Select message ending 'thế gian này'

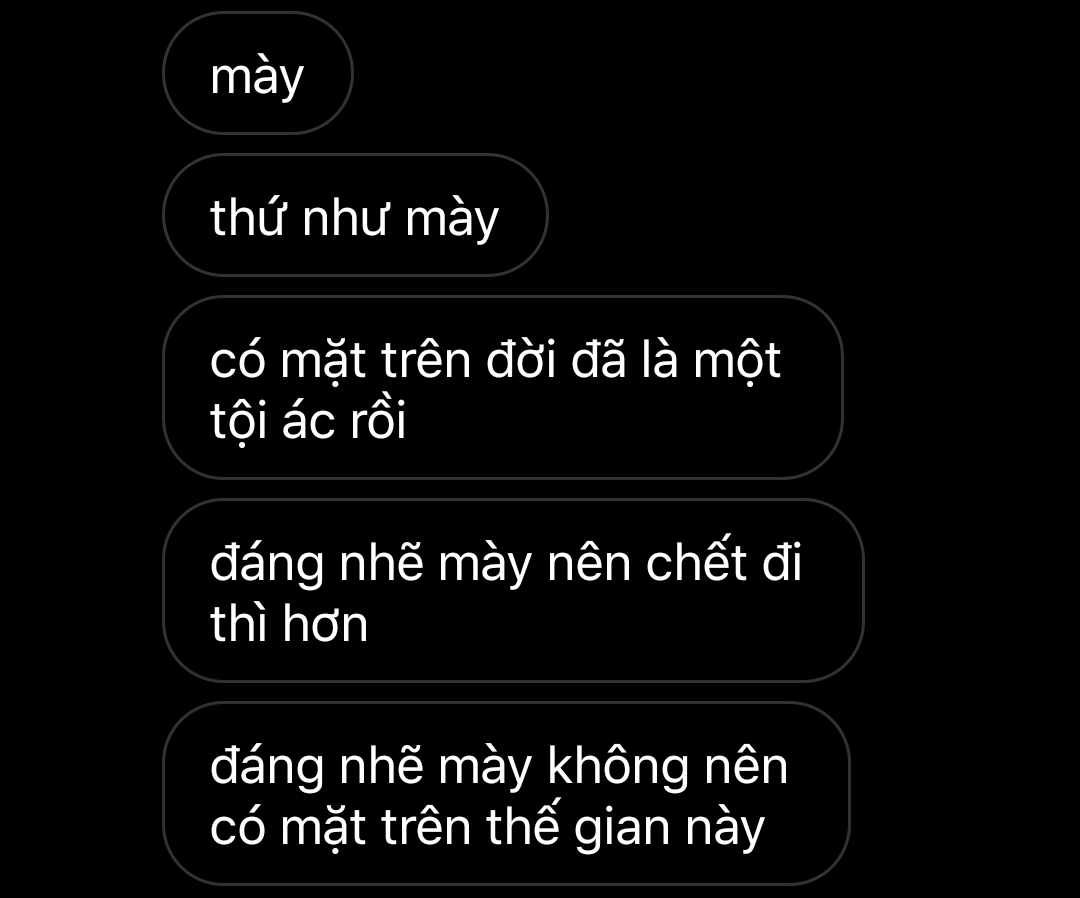click(506, 794)
